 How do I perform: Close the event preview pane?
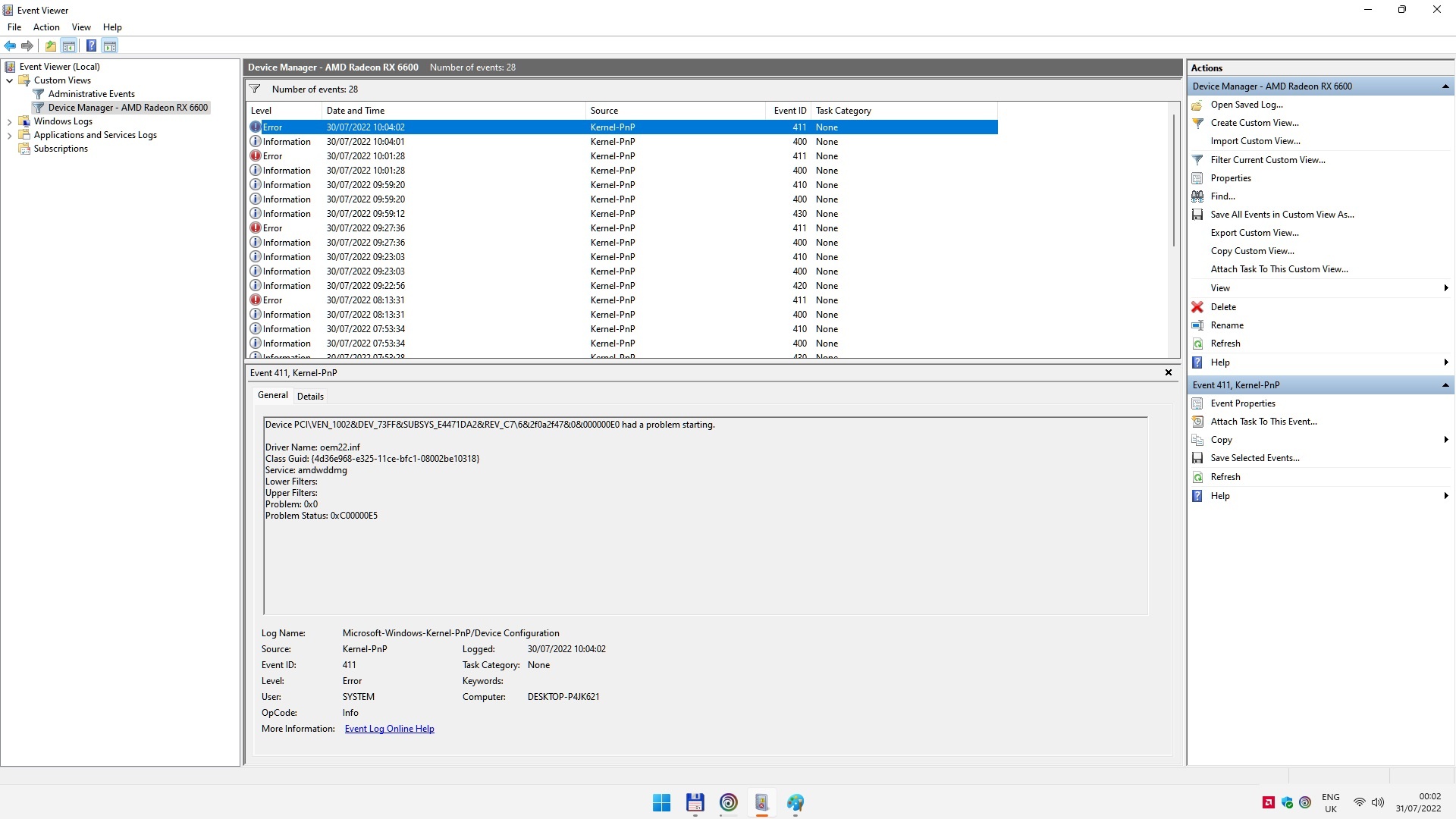pyautogui.click(x=1169, y=372)
